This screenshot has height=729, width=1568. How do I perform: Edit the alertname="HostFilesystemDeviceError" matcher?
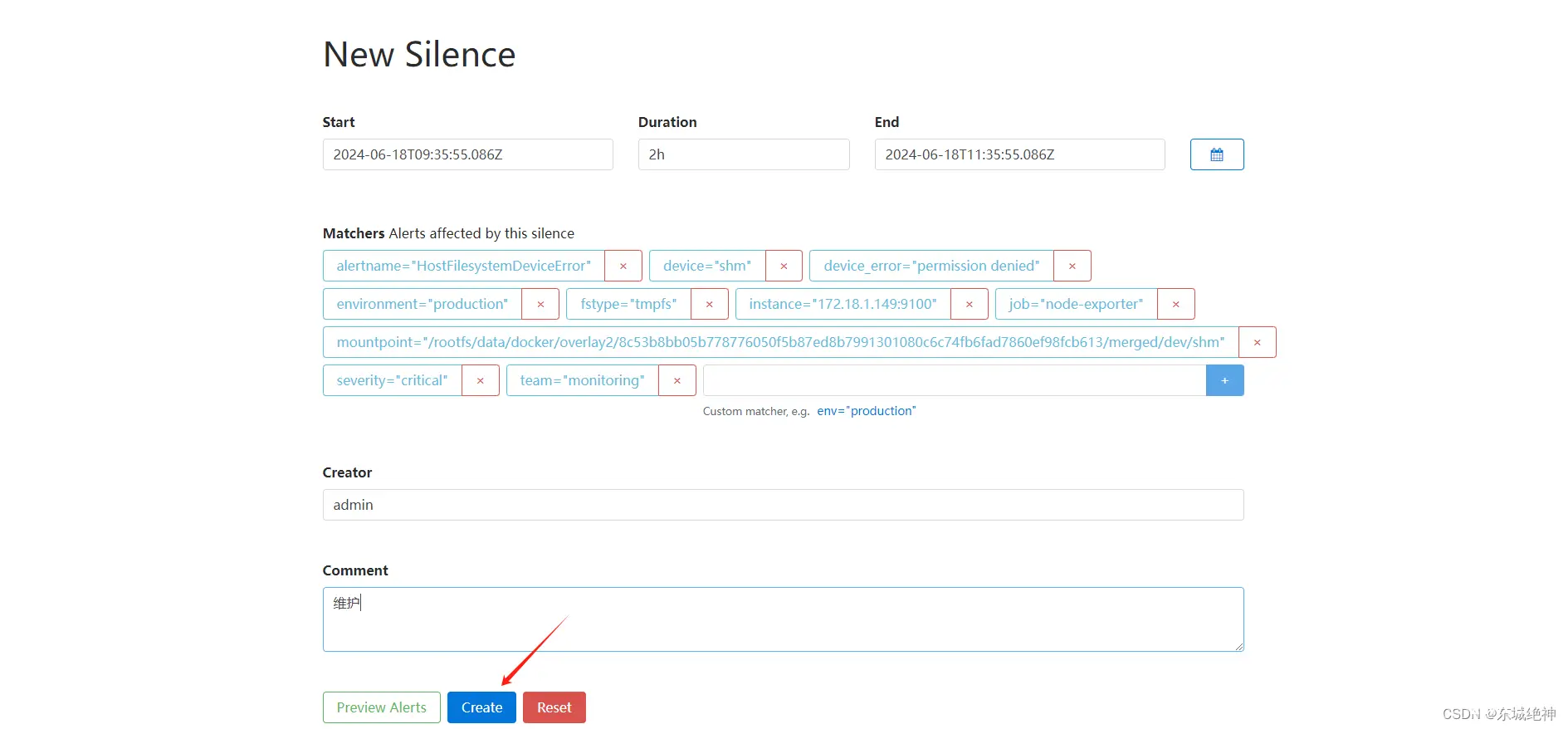tap(463, 266)
